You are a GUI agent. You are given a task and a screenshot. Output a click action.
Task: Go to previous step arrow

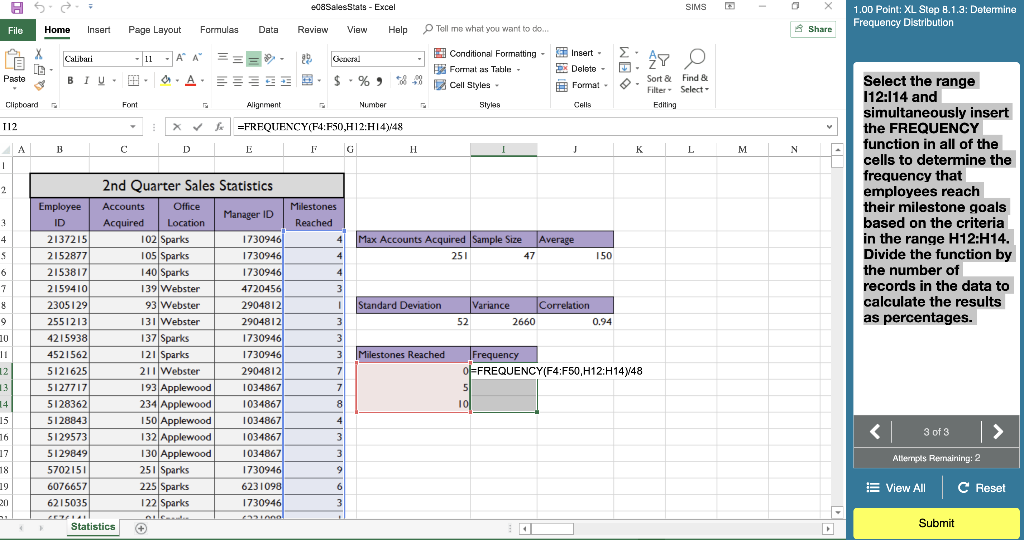click(874, 432)
